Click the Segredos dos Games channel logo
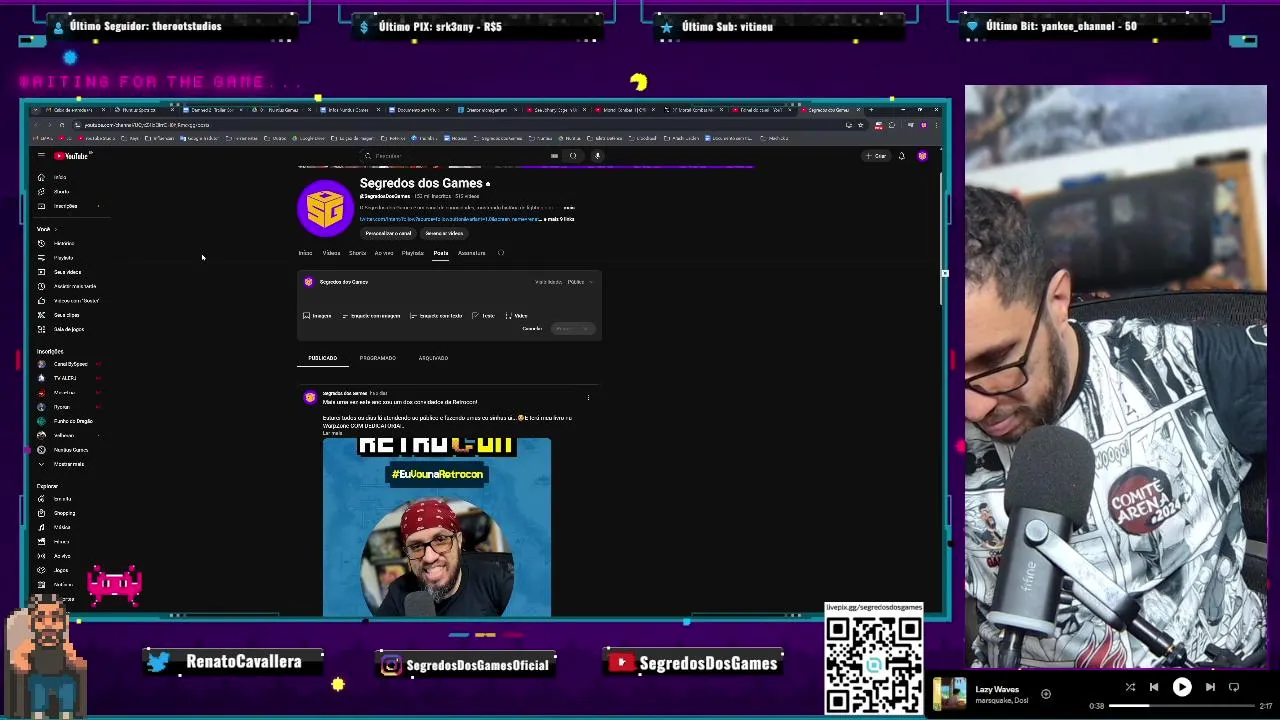The height and width of the screenshot is (720, 1280). [x=325, y=208]
